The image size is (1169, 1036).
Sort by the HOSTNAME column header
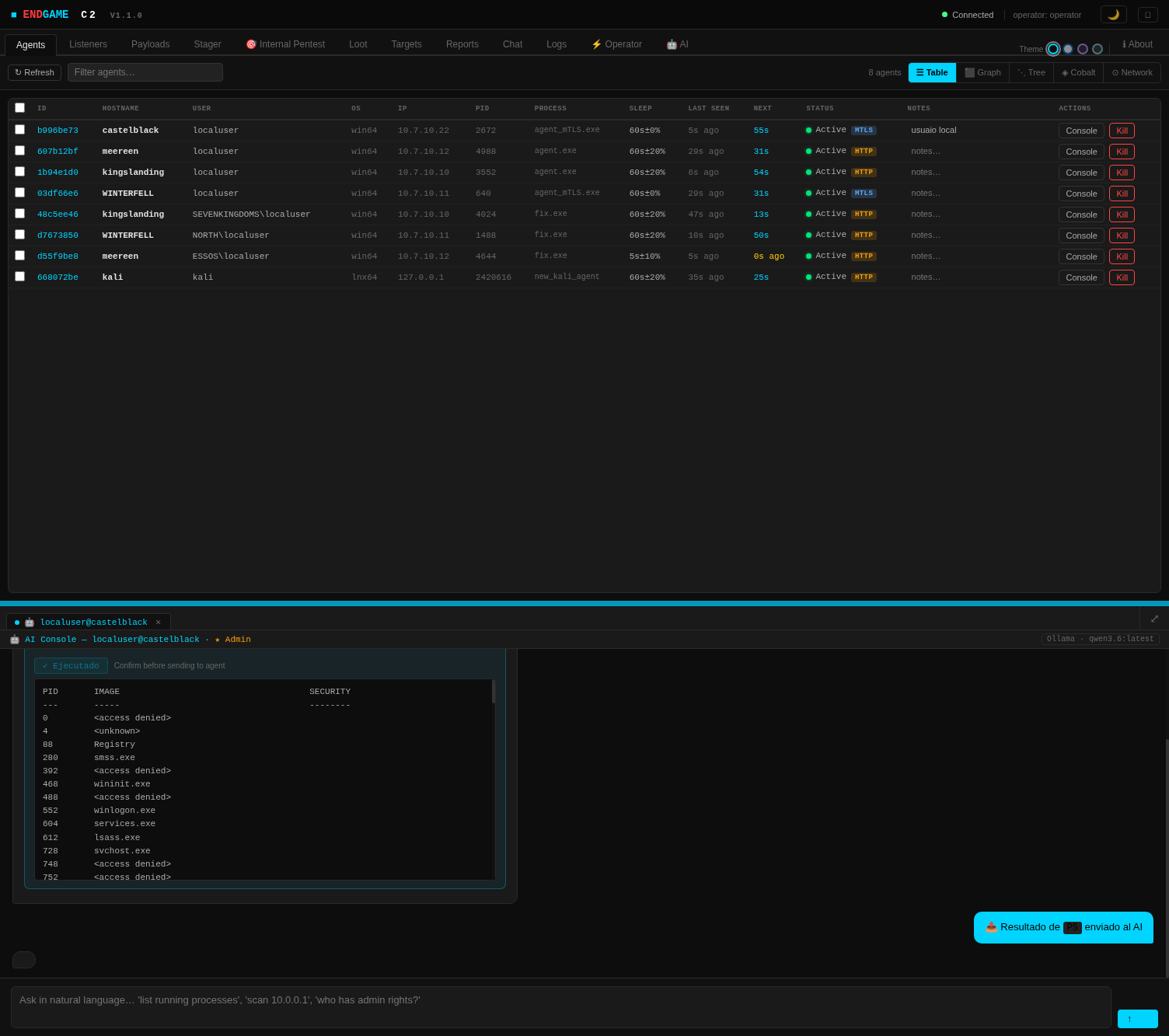[120, 109]
